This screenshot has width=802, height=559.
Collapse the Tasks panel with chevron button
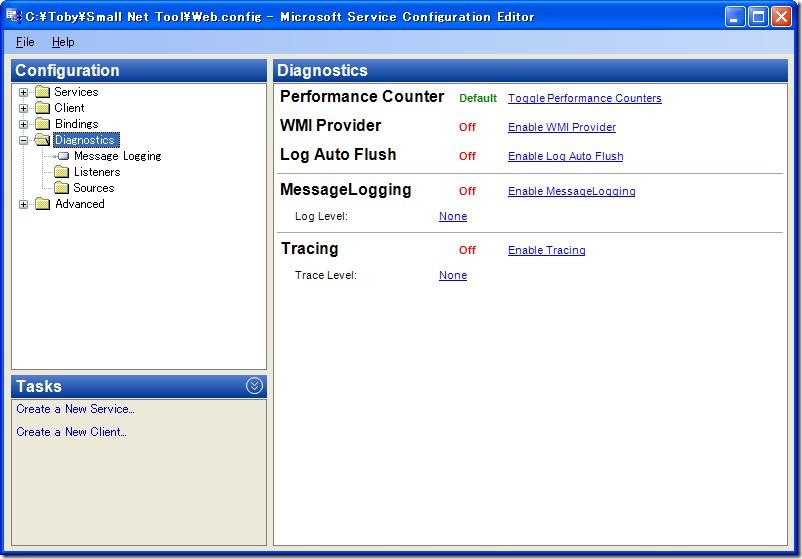pyautogui.click(x=254, y=386)
